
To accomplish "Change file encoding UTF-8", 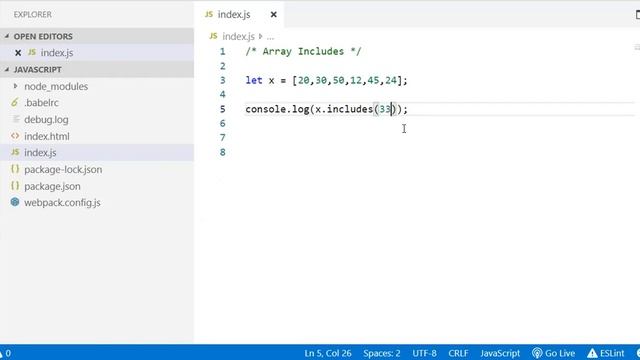I will point(424,353).
